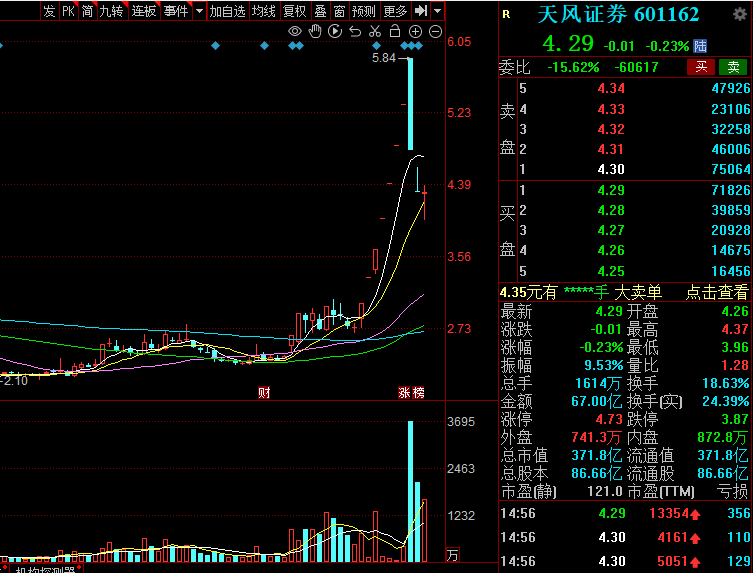Image resolution: width=753 pixels, height=573 pixels.
Task: Open the 复权 adjustment option
Action: [x=294, y=11]
